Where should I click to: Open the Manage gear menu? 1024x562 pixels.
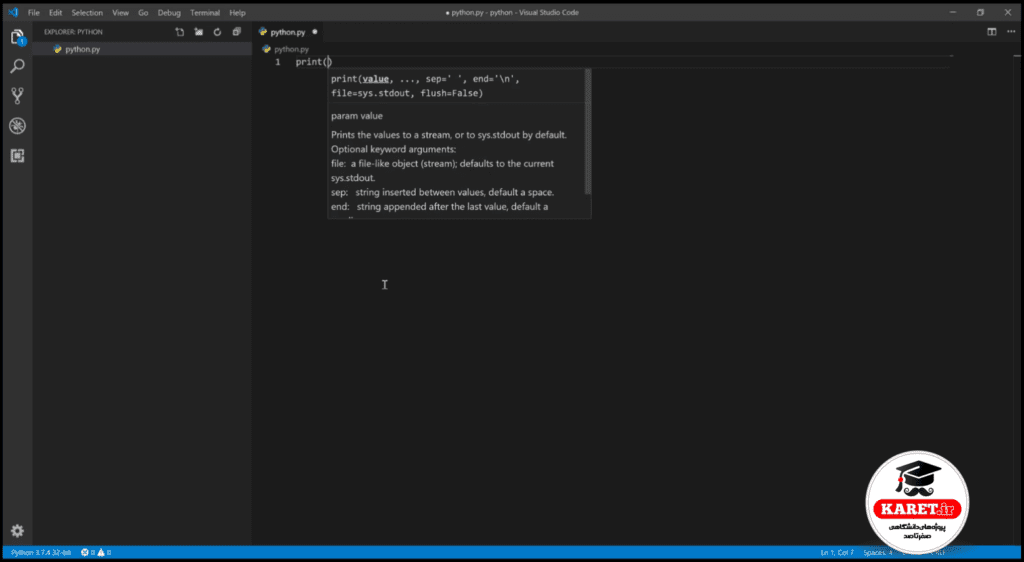click(x=18, y=531)
